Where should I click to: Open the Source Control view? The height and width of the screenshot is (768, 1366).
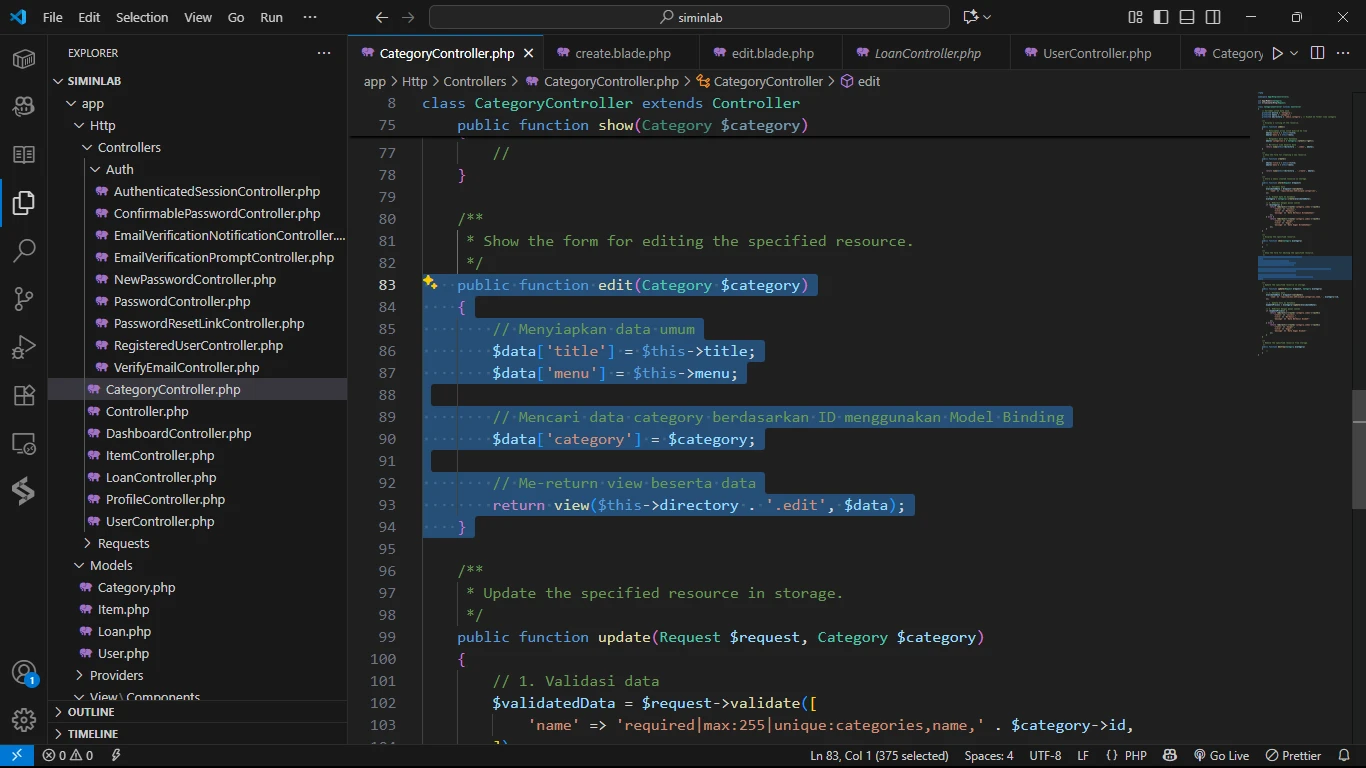[x=24, y=298]
